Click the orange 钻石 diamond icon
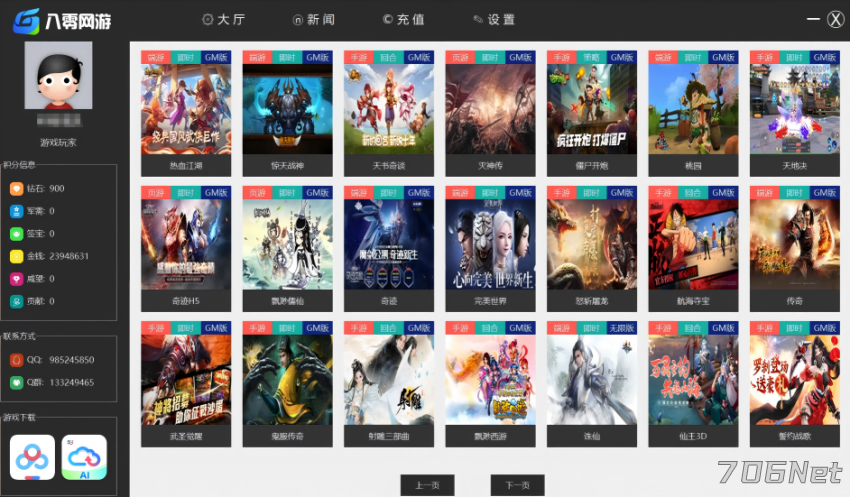 [16, 189]
